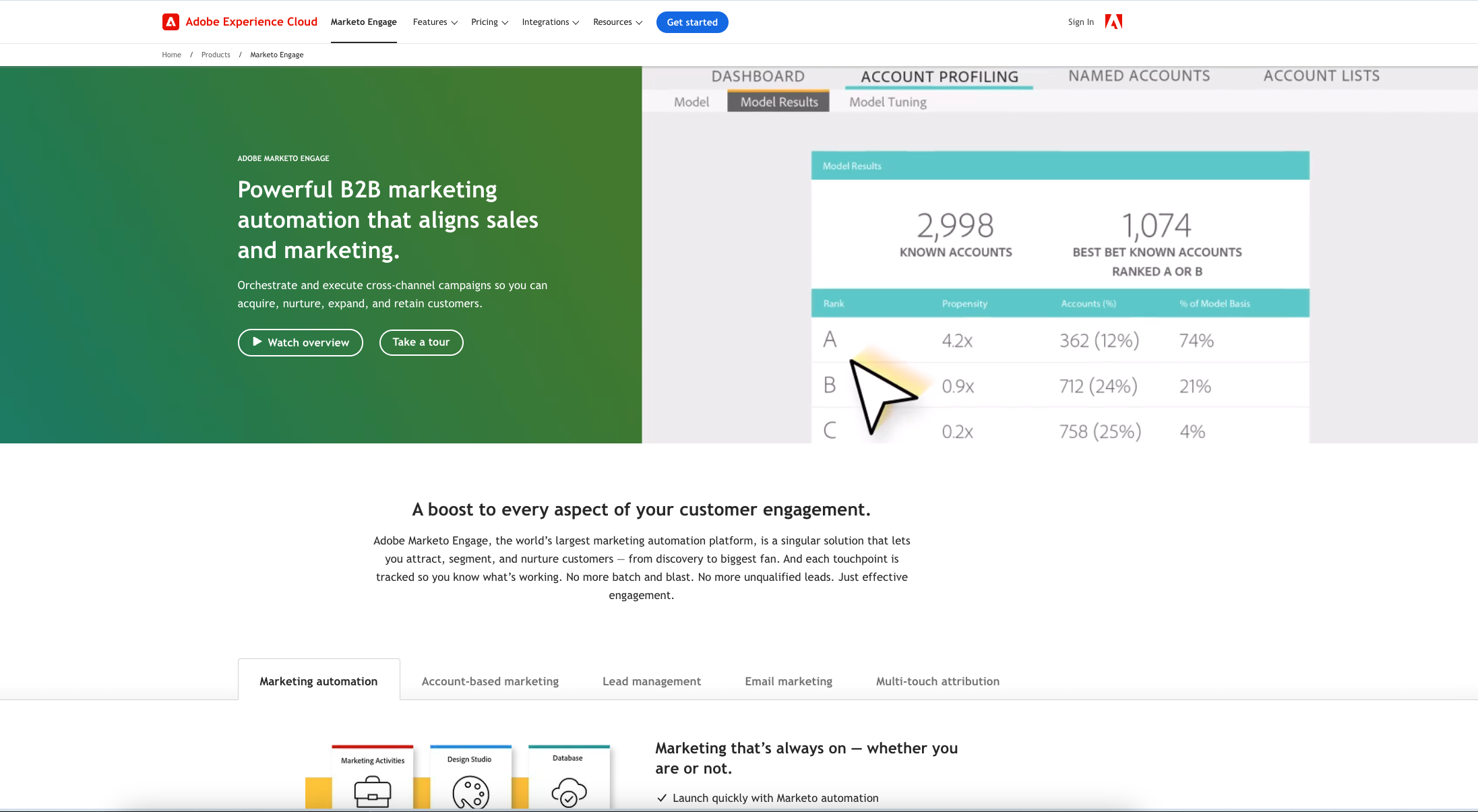Screen dimensions: 1478x812
Task: Click the Design Studio palette icon
Action: [x=470, y=792]
